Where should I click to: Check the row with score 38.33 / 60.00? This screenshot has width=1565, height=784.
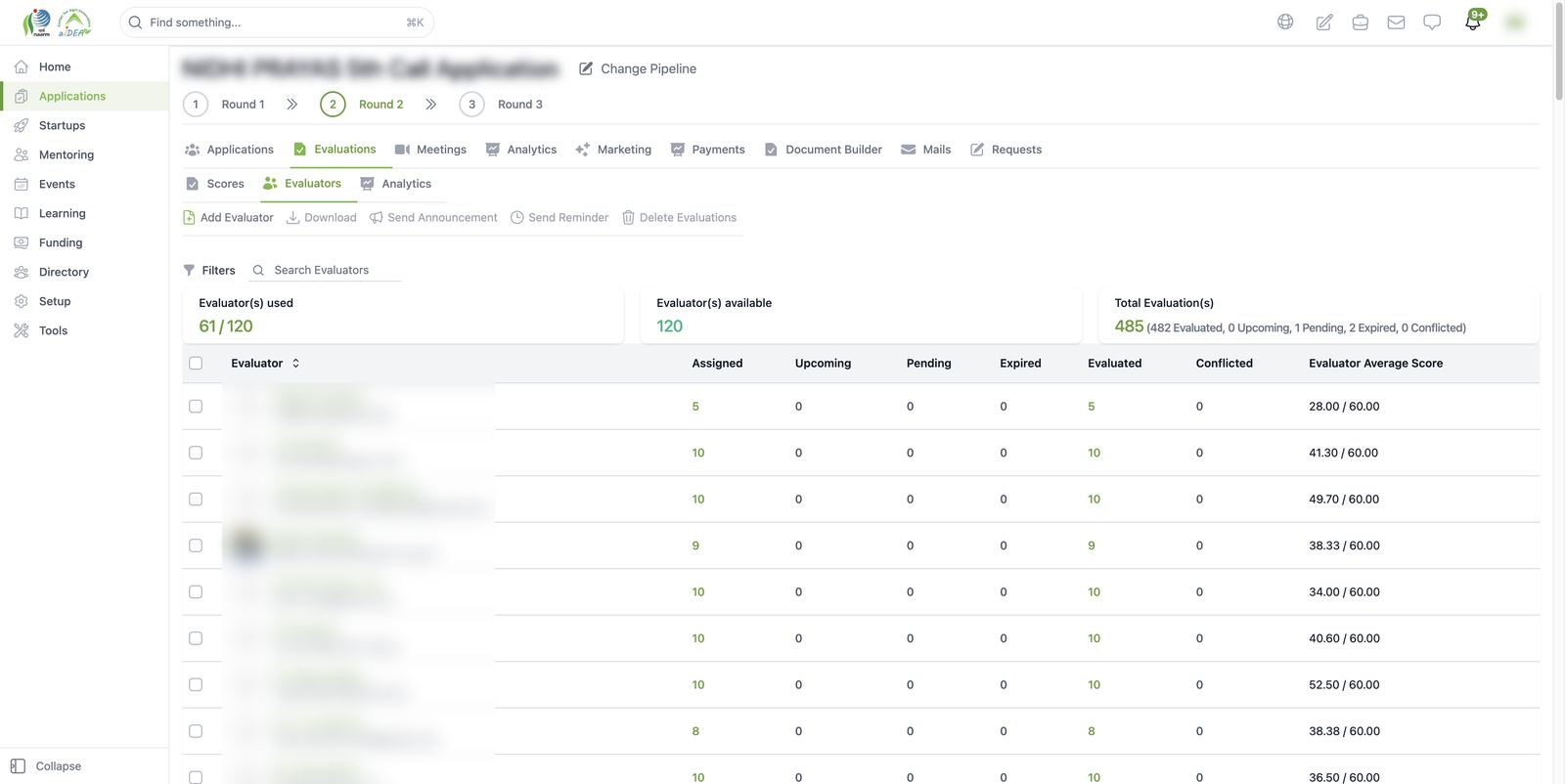click(196, 545)
